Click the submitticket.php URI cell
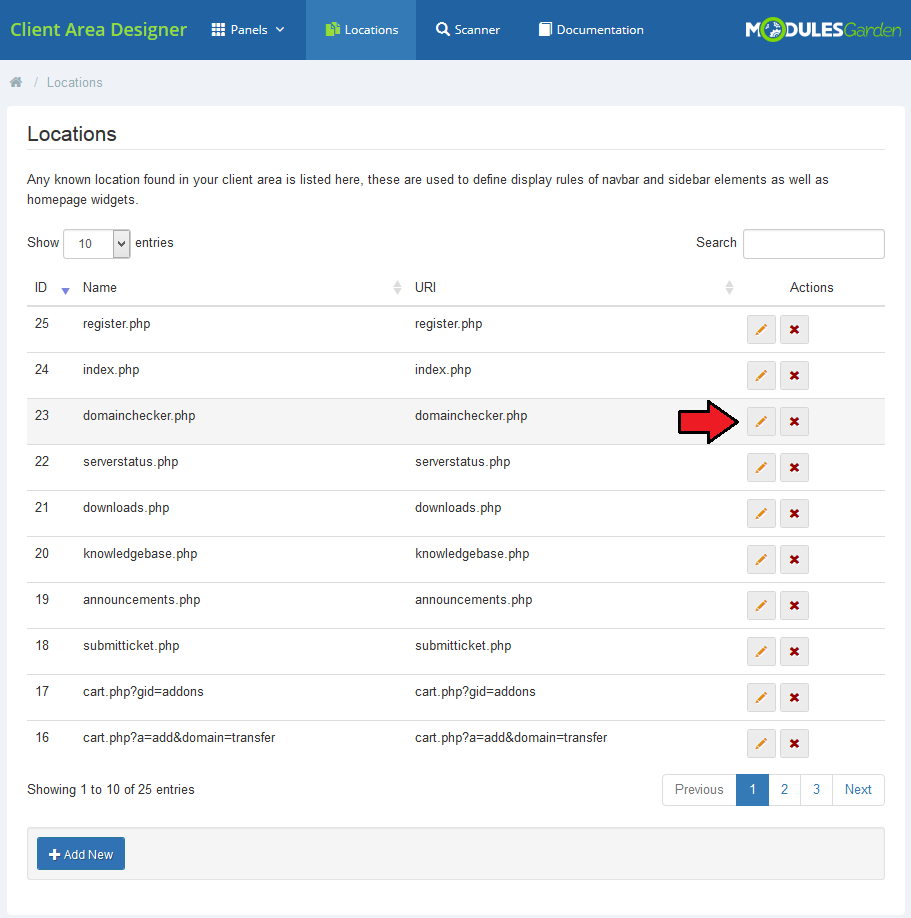Viewport: 911px width, 918px height. coord(463,646)
